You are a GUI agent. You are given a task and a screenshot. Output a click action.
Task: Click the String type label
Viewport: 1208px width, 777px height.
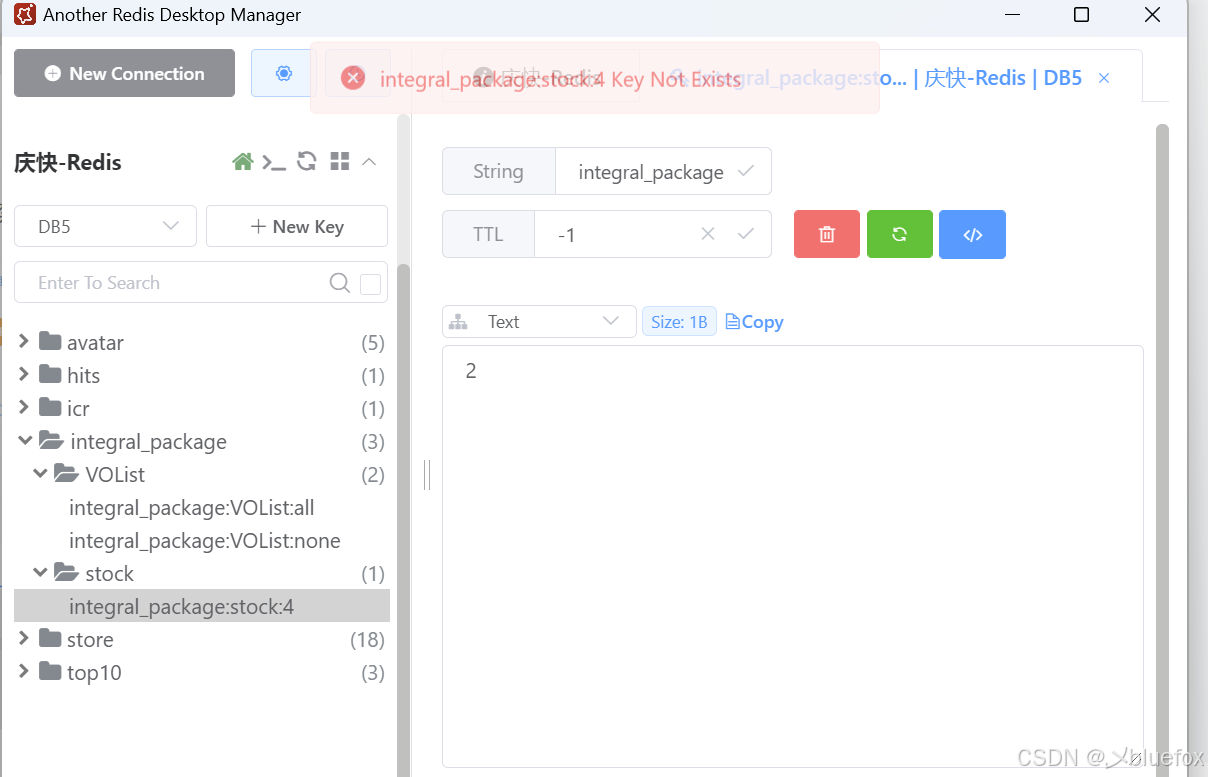click(x=498, y=171)
